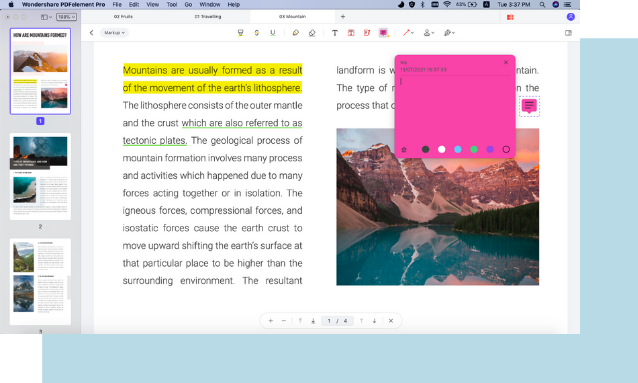Open the Wi-Fi status menu
The width and height of the screenshot is (638, 383).
(x=447, y=4)
